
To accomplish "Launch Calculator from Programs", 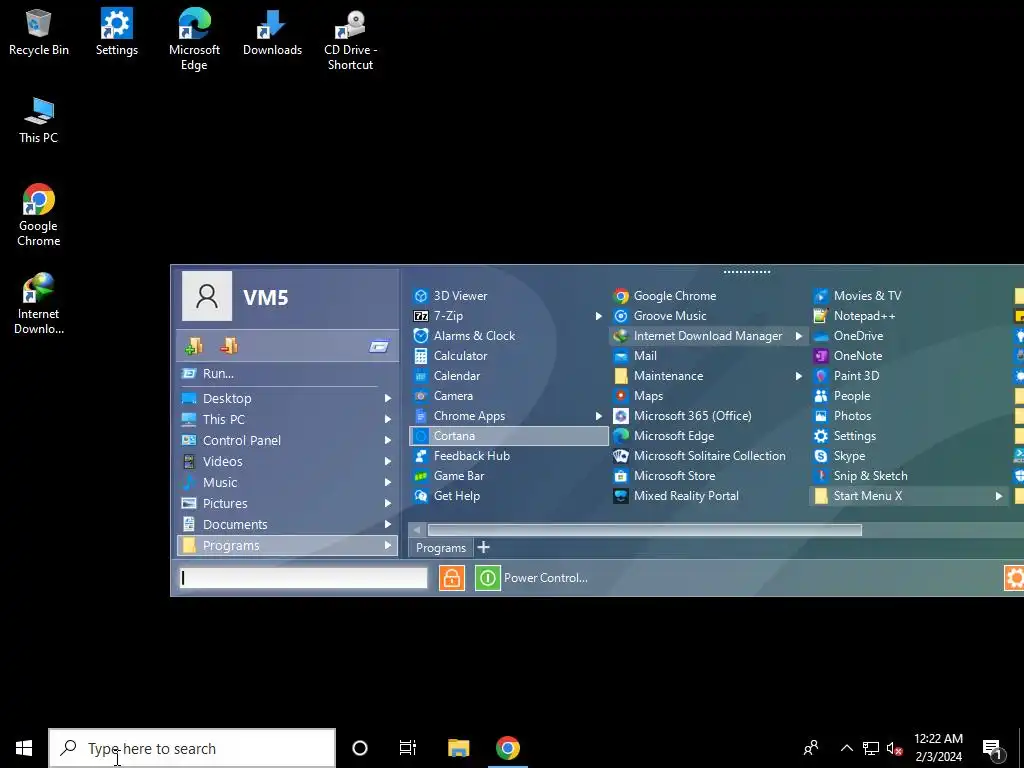I will coord(509,356).
